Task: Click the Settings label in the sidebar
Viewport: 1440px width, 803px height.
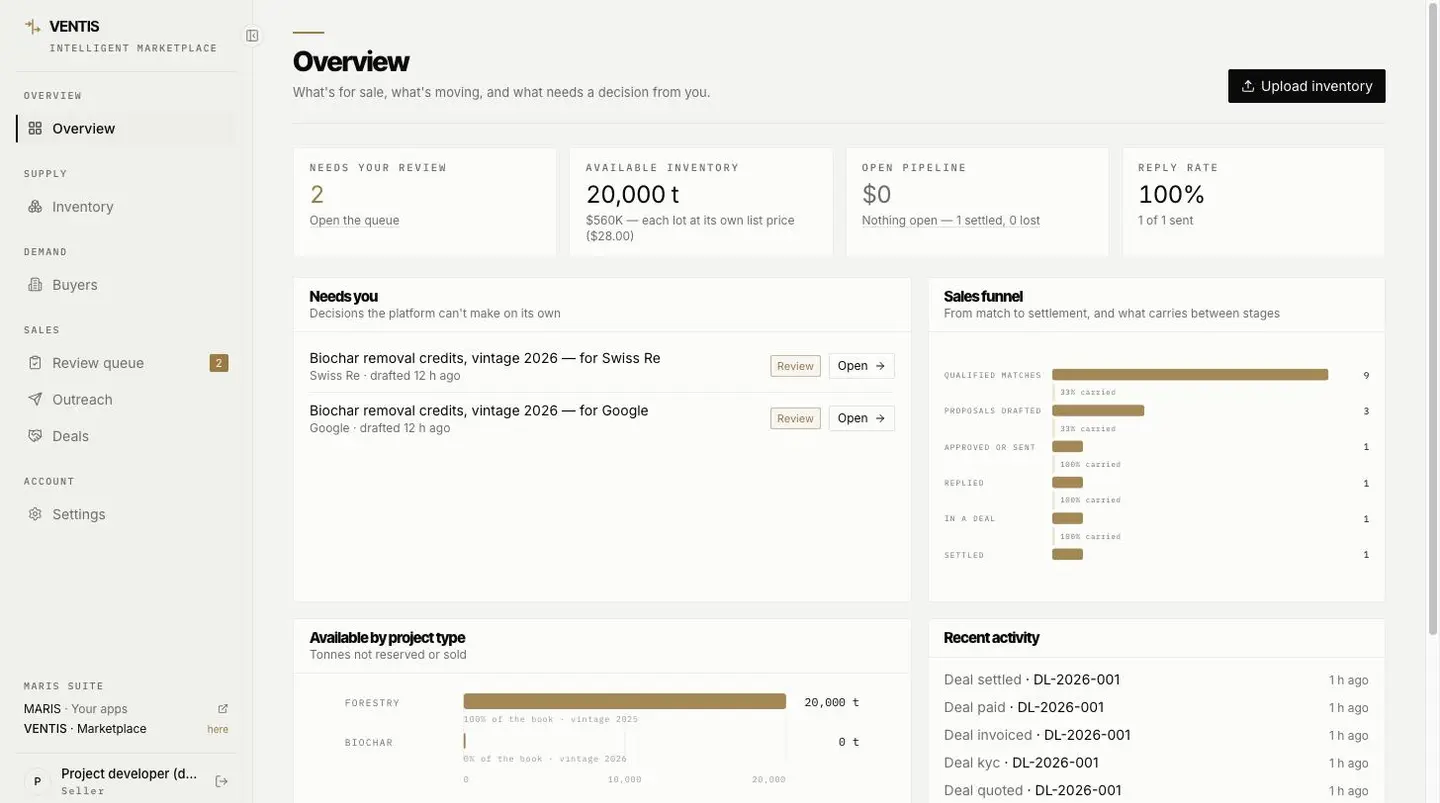Action: [79, 514]
